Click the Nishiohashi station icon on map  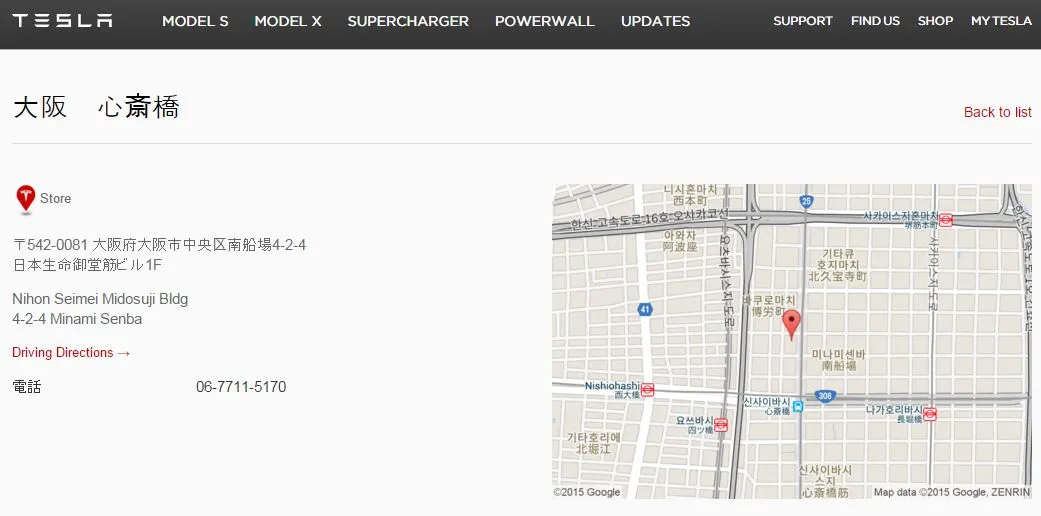tap(647, 390)
